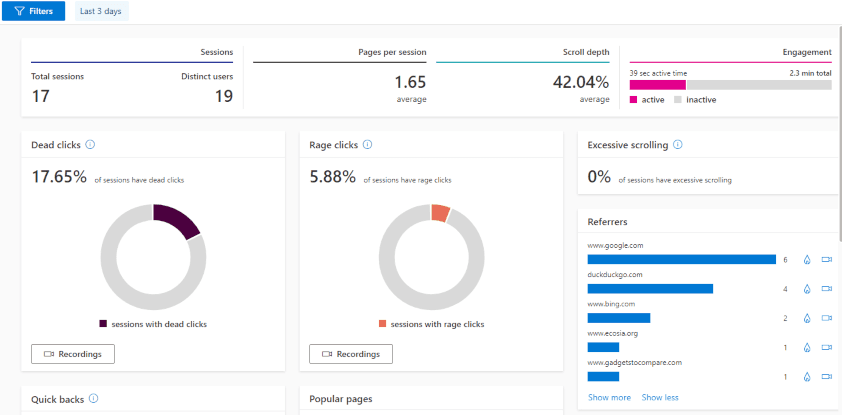Viewport: 842px width, 415px height.
Task: Open recordings camera icon for www.google.com
Action: pos(826,260)
